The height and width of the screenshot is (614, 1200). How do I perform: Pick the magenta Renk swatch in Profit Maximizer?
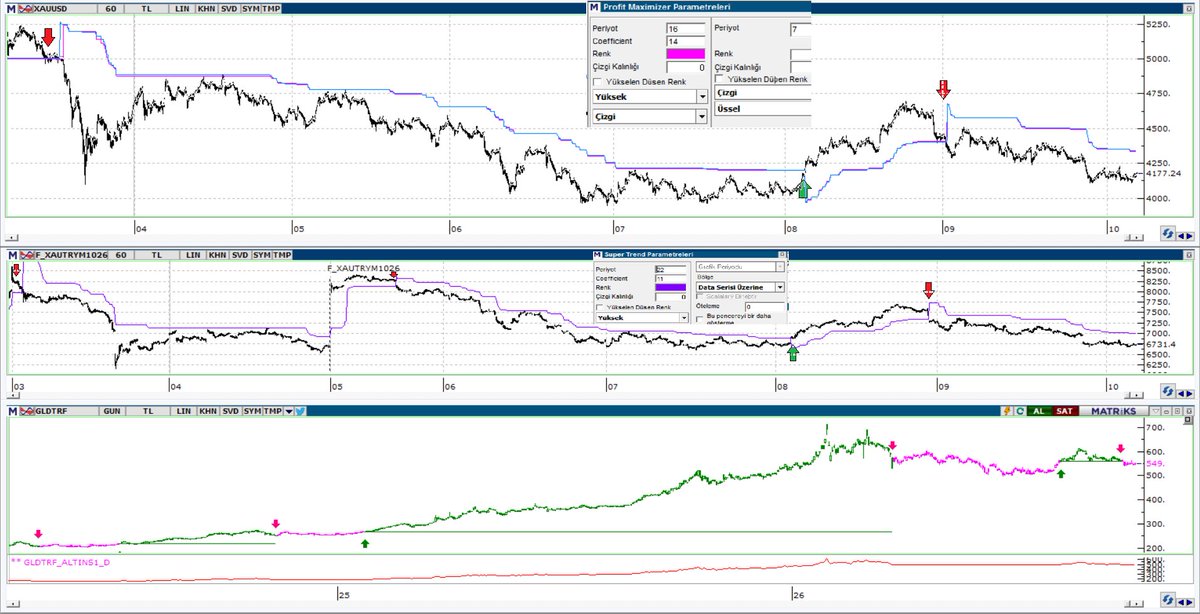point(685,53)
